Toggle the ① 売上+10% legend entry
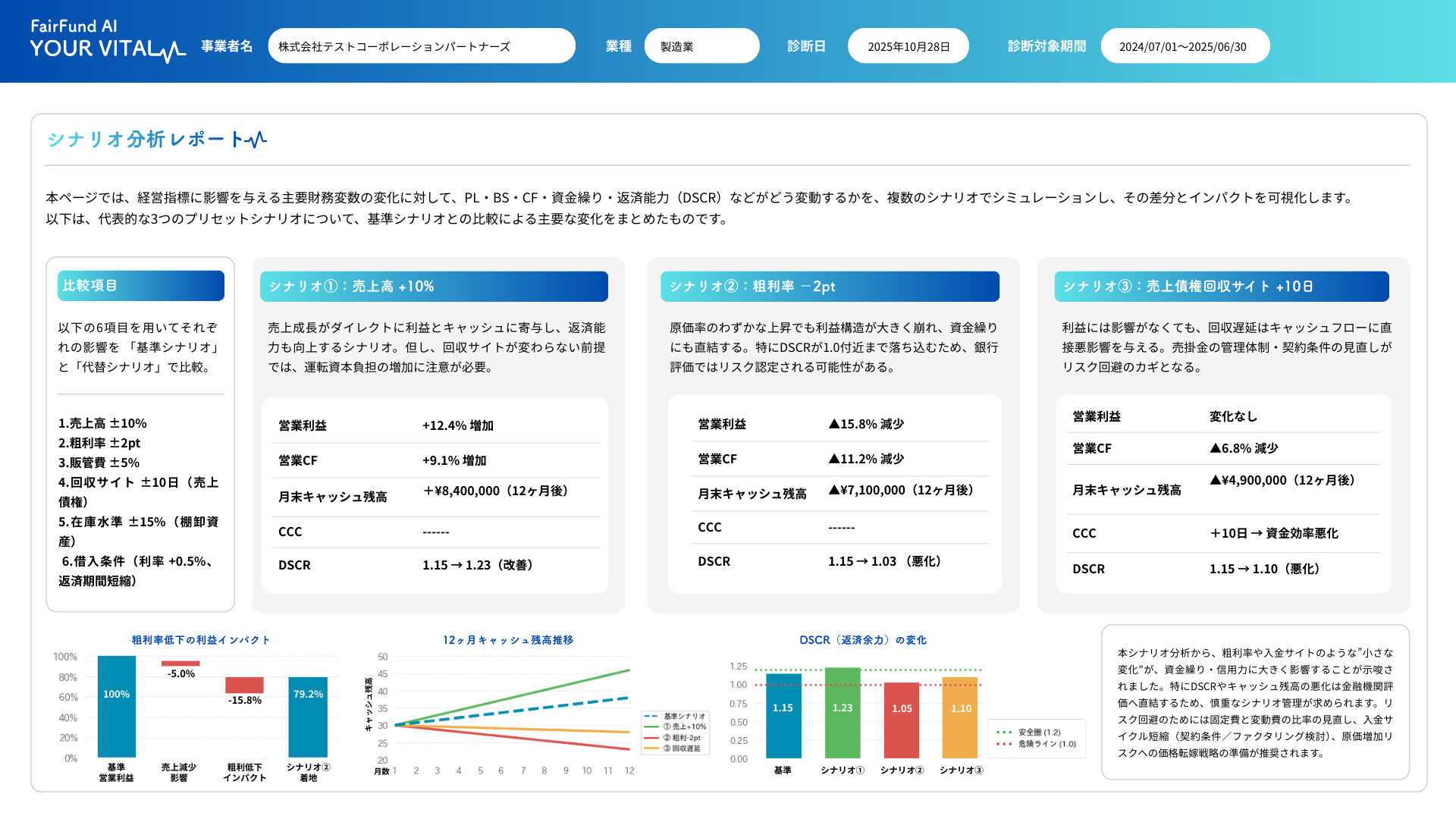This screenshot has height=819, width=1456. coord(676,726)
